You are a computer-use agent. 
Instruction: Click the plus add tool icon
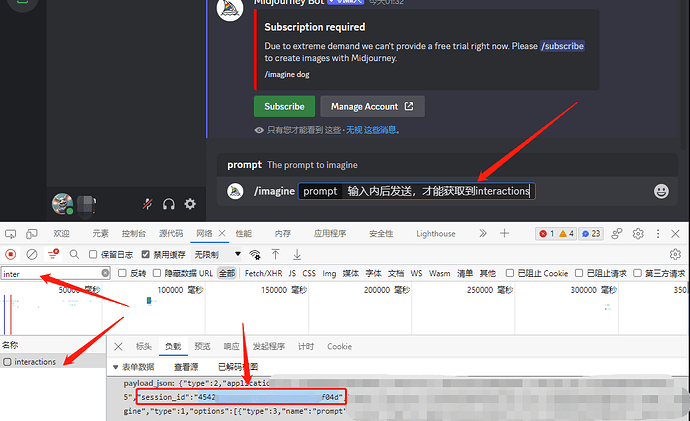click(x=504, y=233)
